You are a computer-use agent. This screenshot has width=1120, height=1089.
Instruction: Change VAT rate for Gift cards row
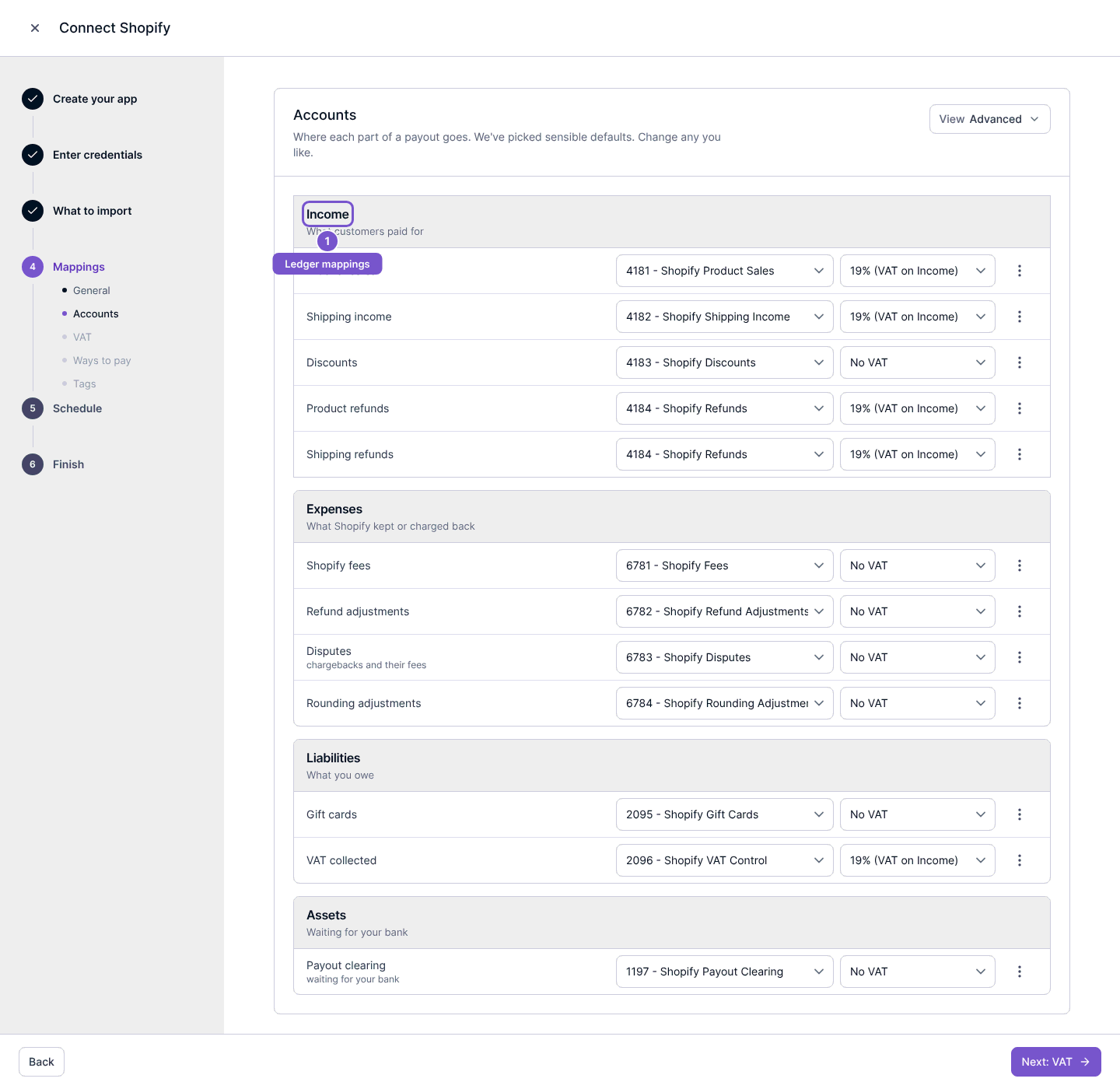917,814
